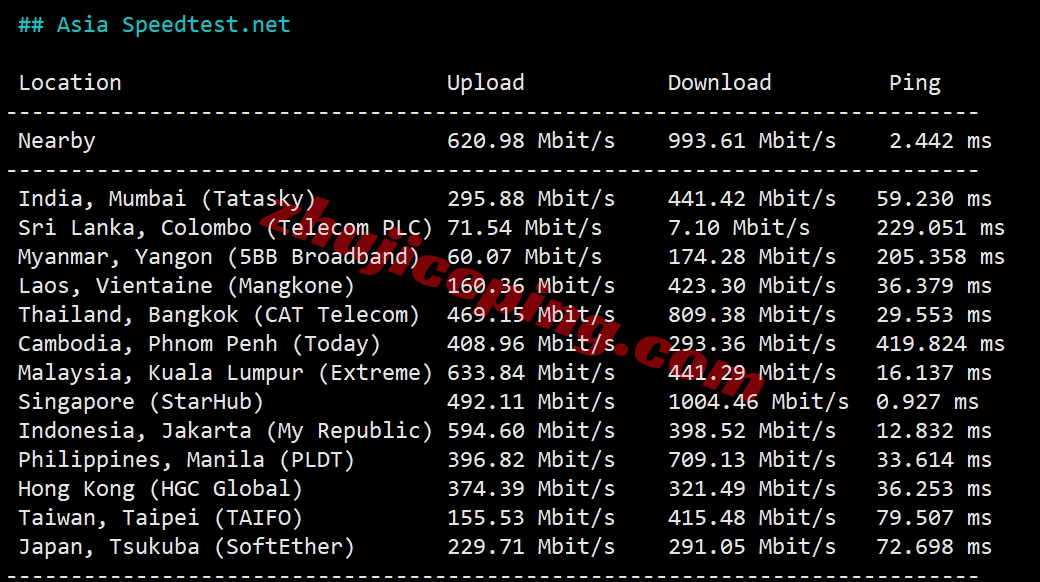
Task: Select the Hong Kong (HGC Global) entry
Action: (160, 489)
